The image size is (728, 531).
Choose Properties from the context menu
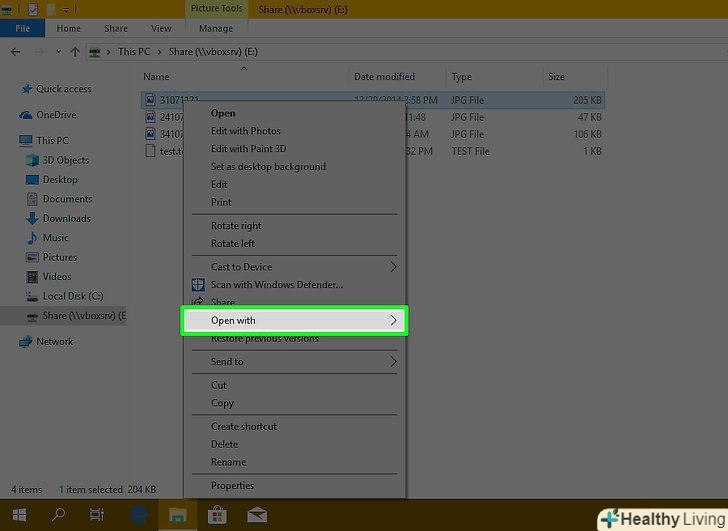point(232,486)
